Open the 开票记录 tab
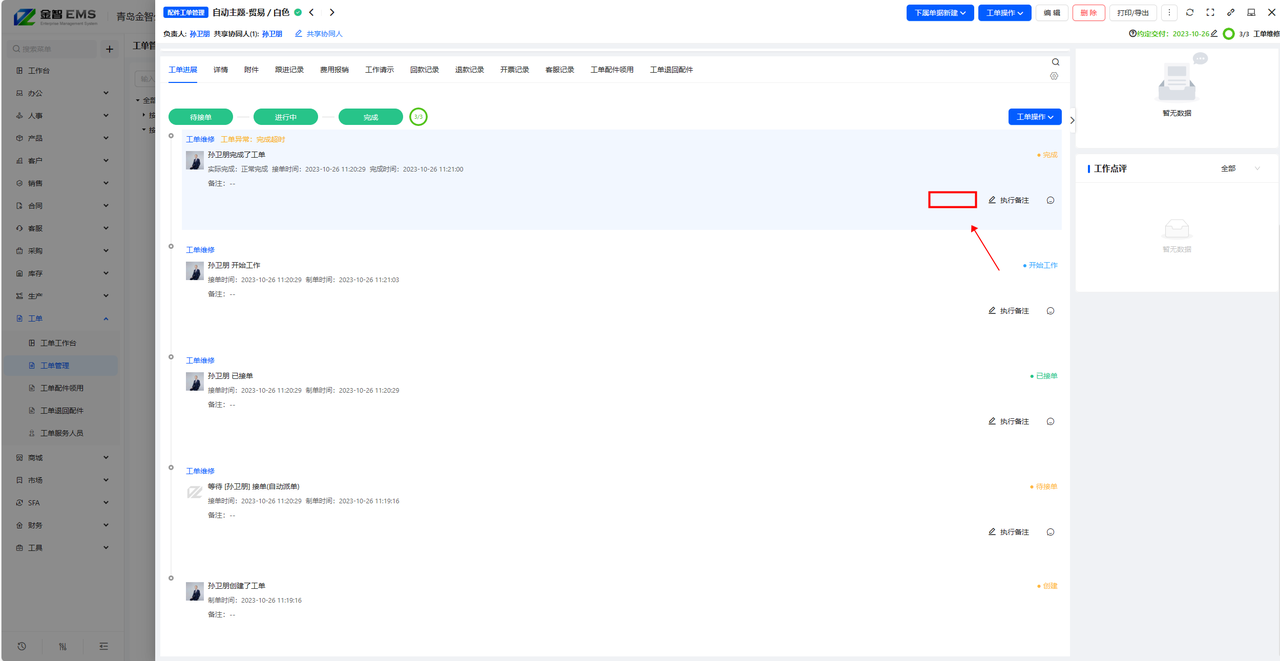This screenshot has width=1280, height=661. pos(515,70)
